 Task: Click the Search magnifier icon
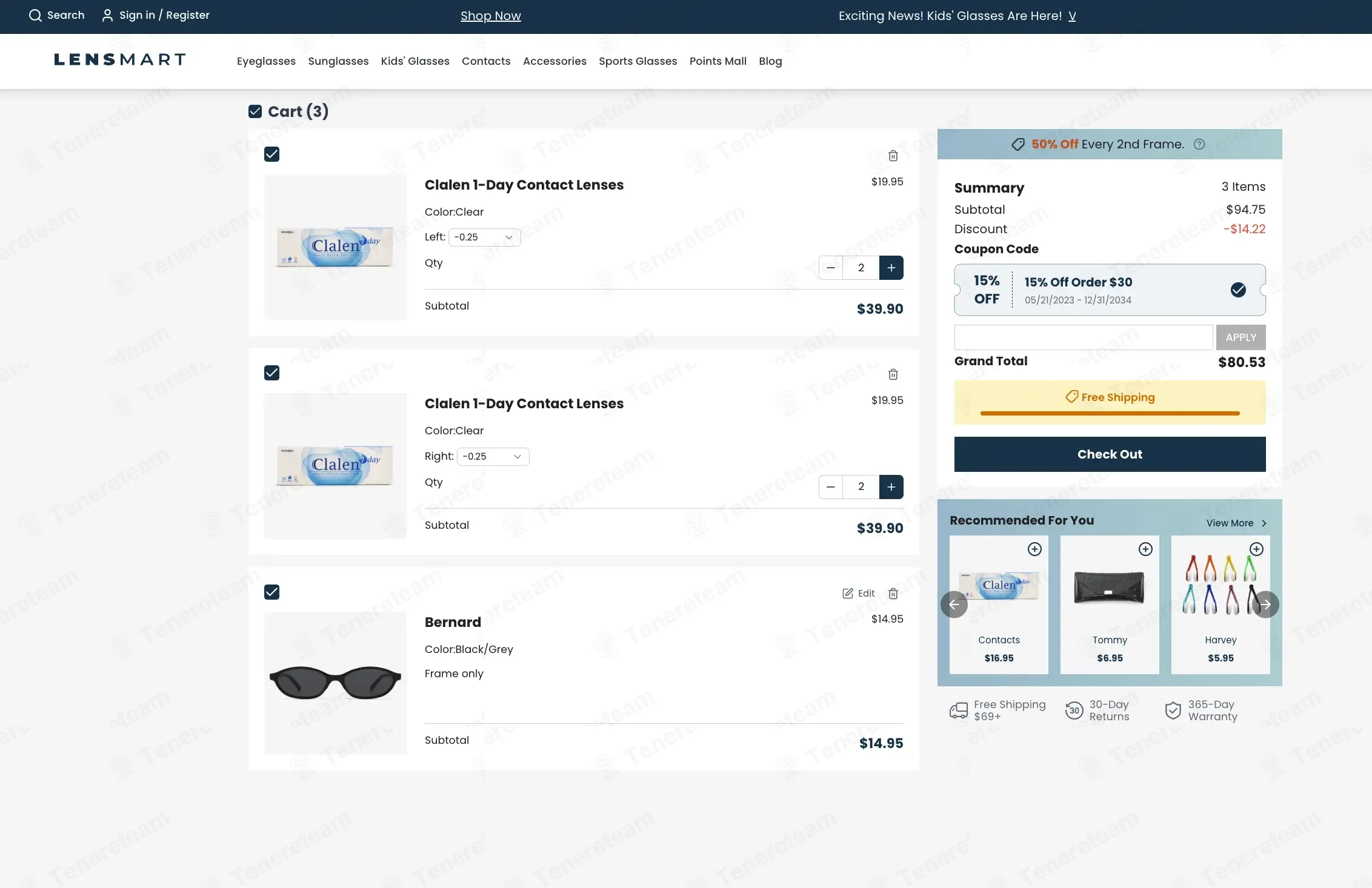click(x=35, y=16)
